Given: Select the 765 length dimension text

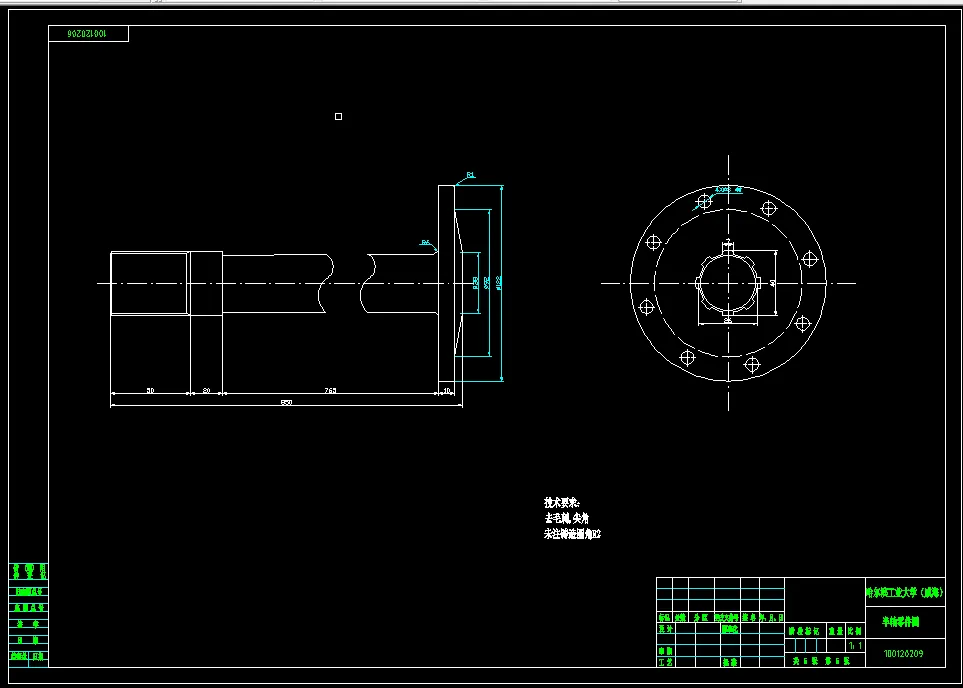Looking at the screenshot, I should tap(330, 391).
